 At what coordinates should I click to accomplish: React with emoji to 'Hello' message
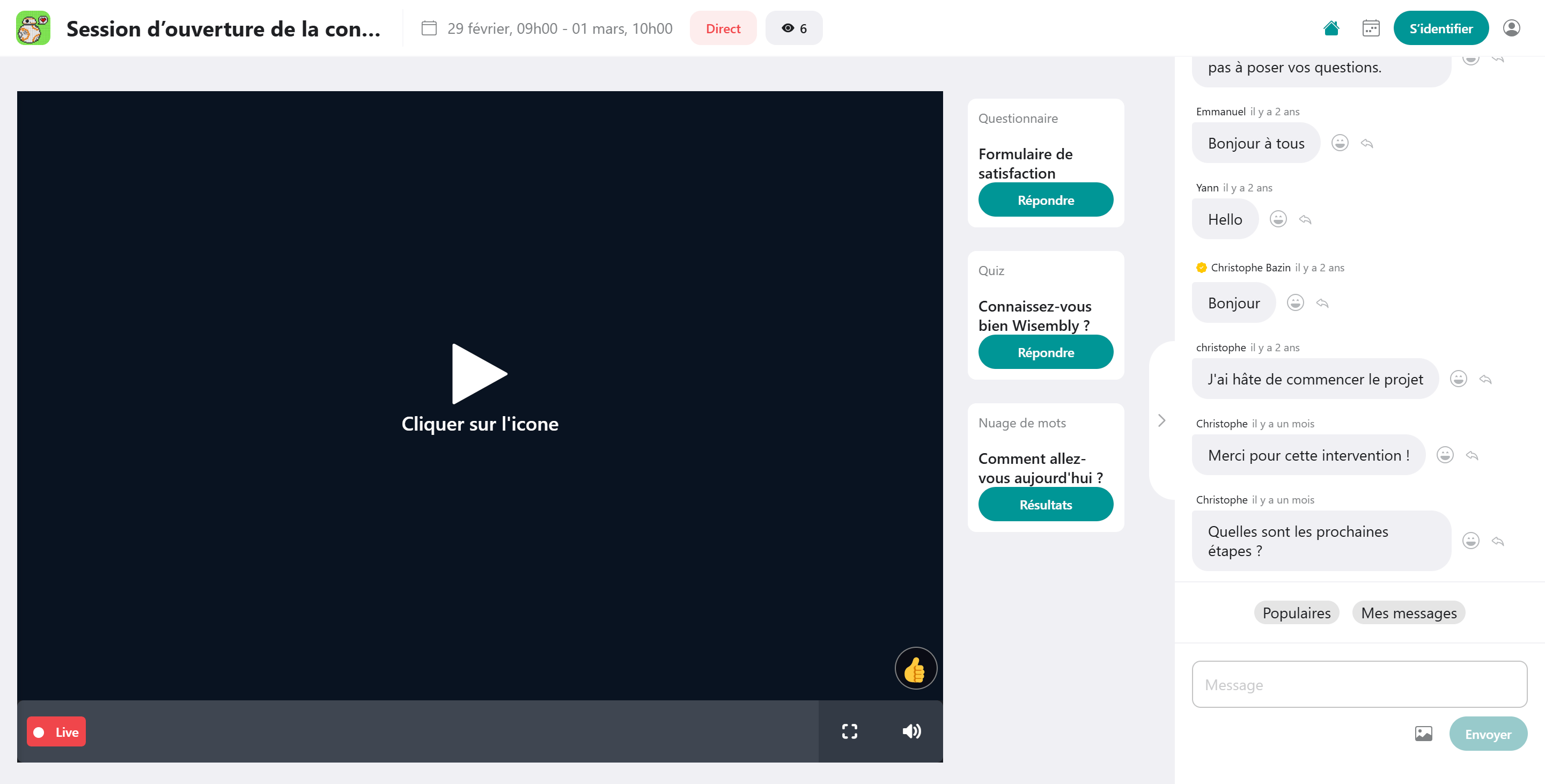click(x=1278, y=219)
